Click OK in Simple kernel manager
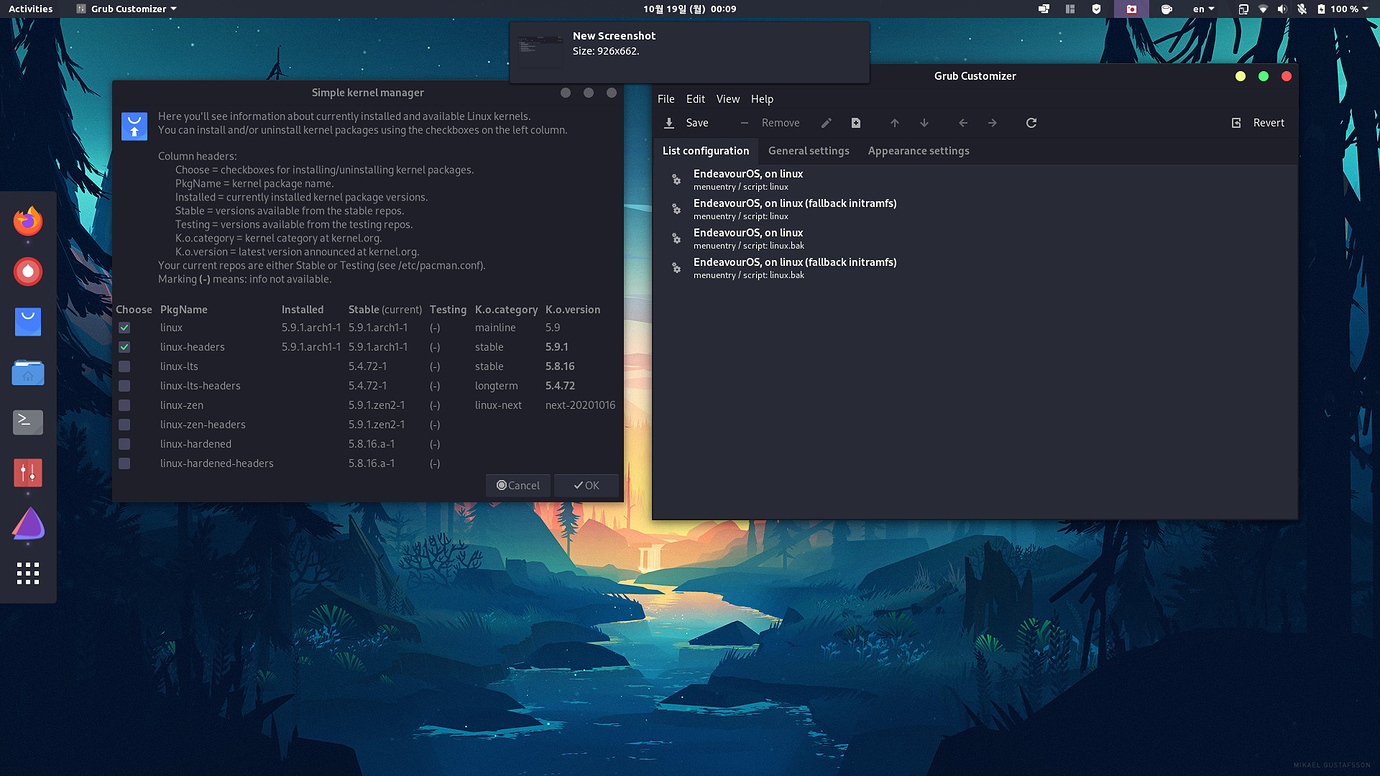 (x=586, y=485)
